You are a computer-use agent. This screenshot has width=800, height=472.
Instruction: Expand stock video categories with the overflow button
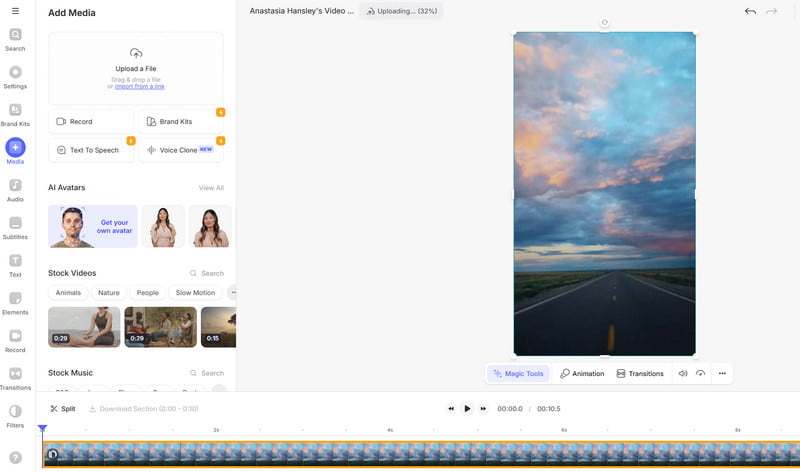233,293
